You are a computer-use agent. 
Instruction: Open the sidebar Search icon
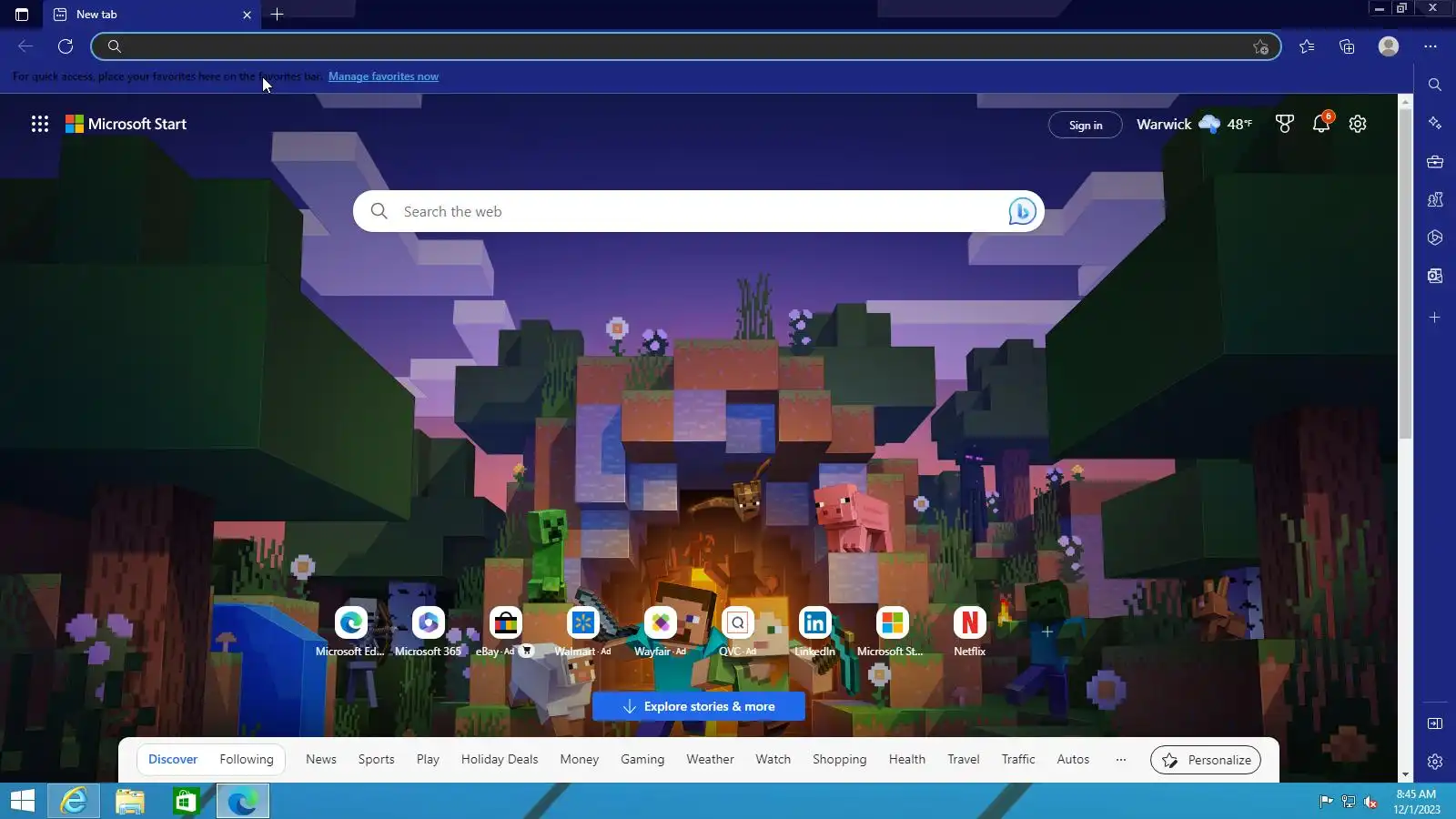point(1435,85)
